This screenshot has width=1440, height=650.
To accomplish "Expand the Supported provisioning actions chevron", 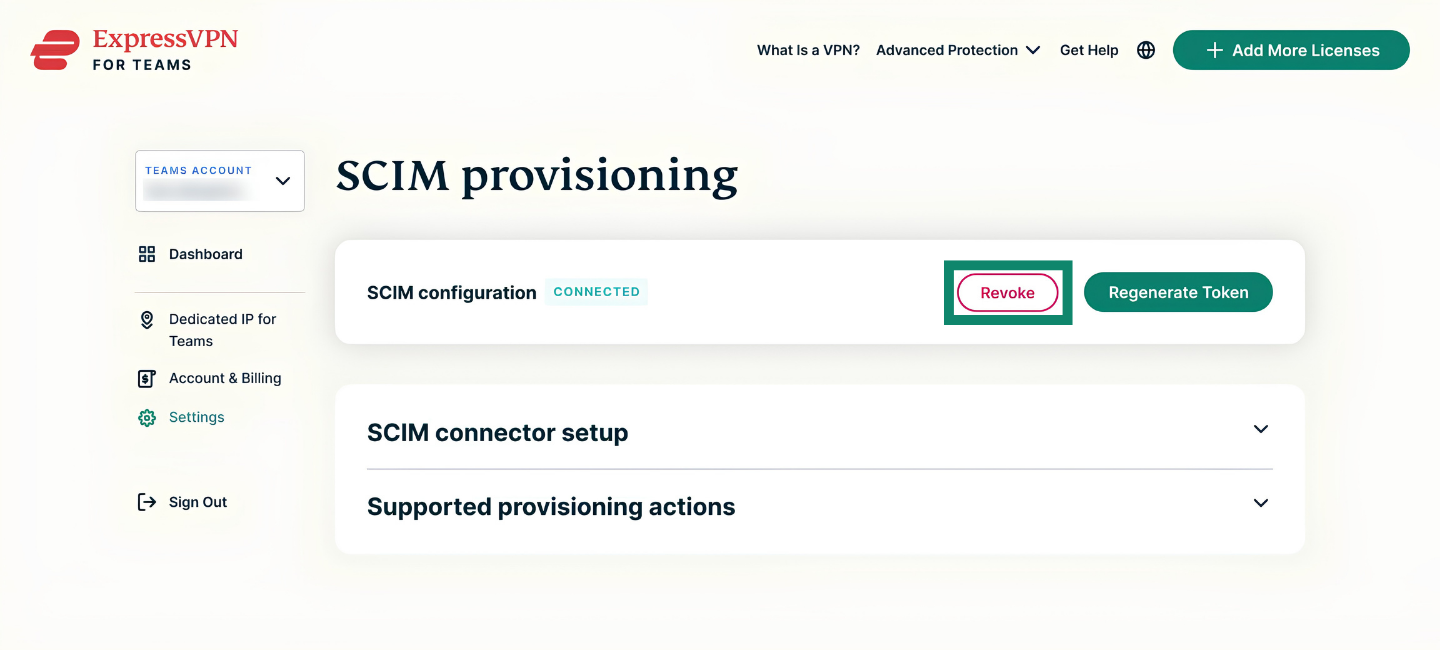I will [1261, 503].
